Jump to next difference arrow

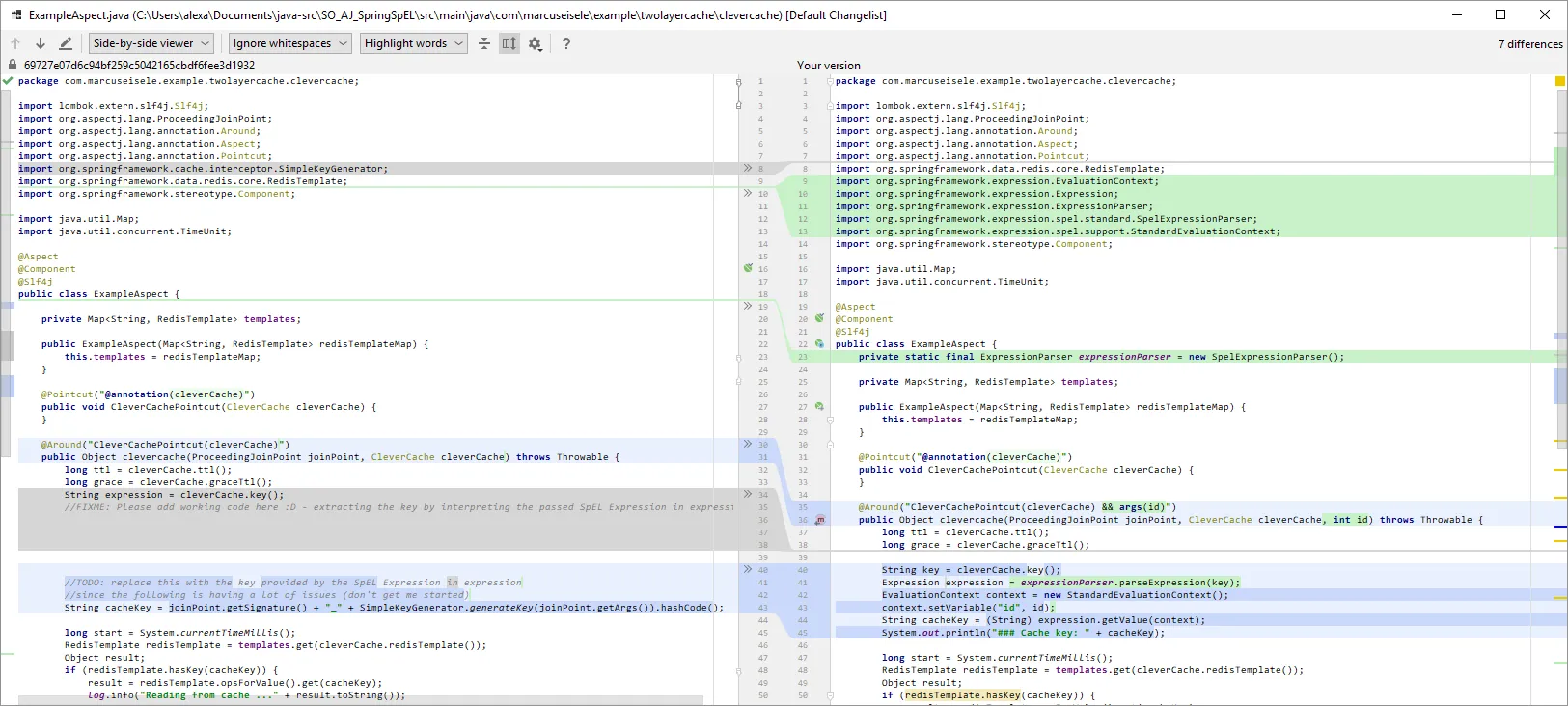41,43
